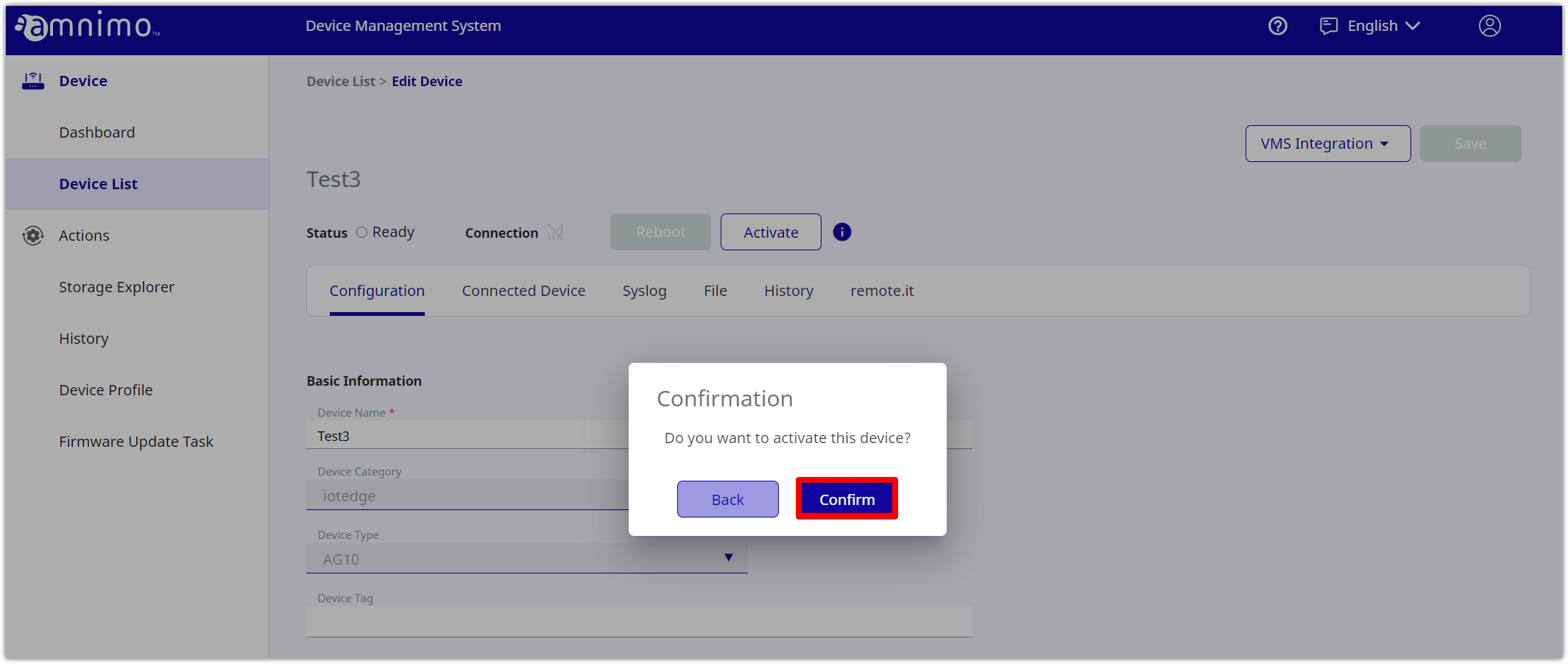Open the VMS Integration dropdown

click(x=1327, y=144)
